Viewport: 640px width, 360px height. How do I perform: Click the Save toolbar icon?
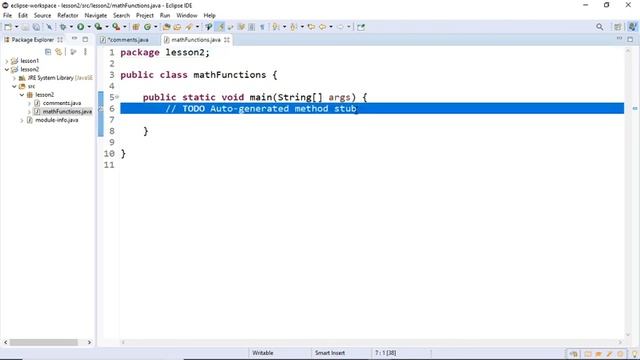tap(25, 27)
